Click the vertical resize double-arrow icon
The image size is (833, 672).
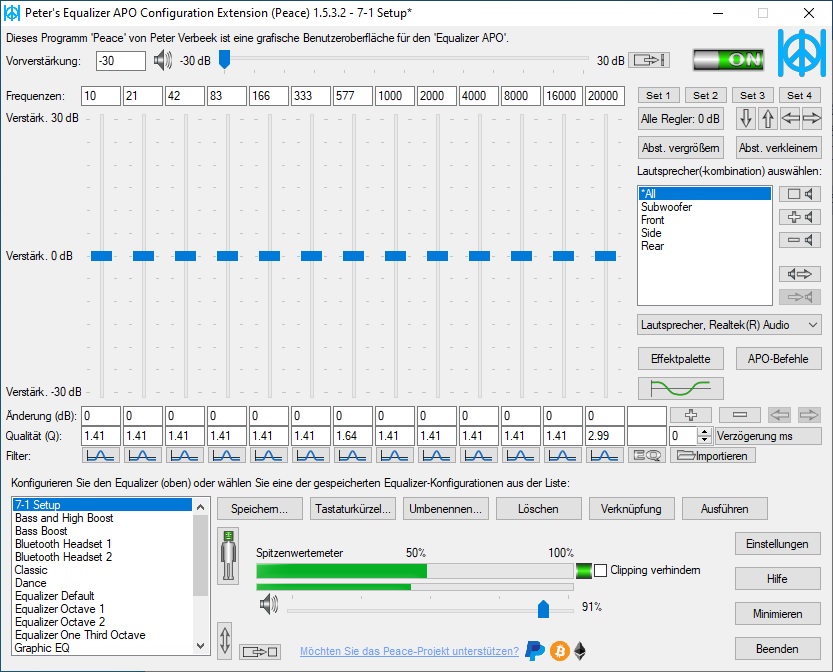tap(225, 641)
